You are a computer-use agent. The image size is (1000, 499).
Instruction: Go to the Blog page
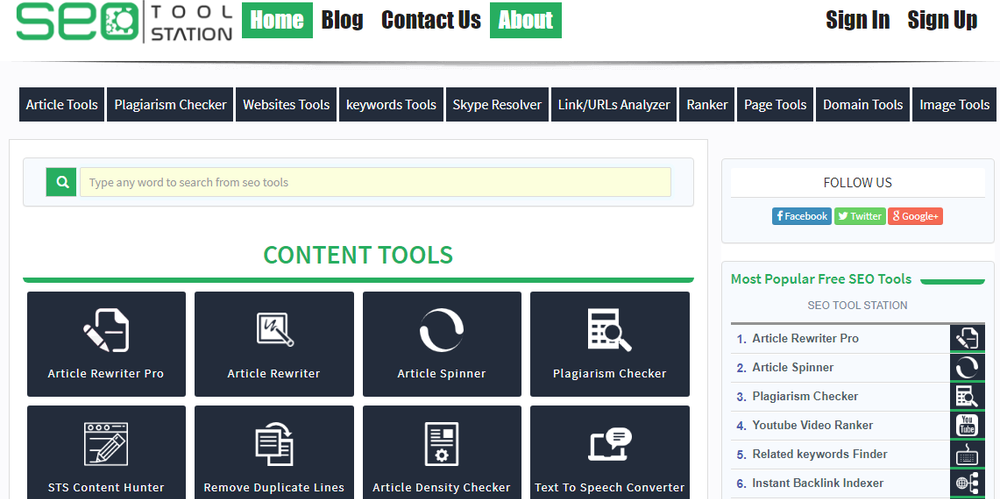tap(342, 20)
